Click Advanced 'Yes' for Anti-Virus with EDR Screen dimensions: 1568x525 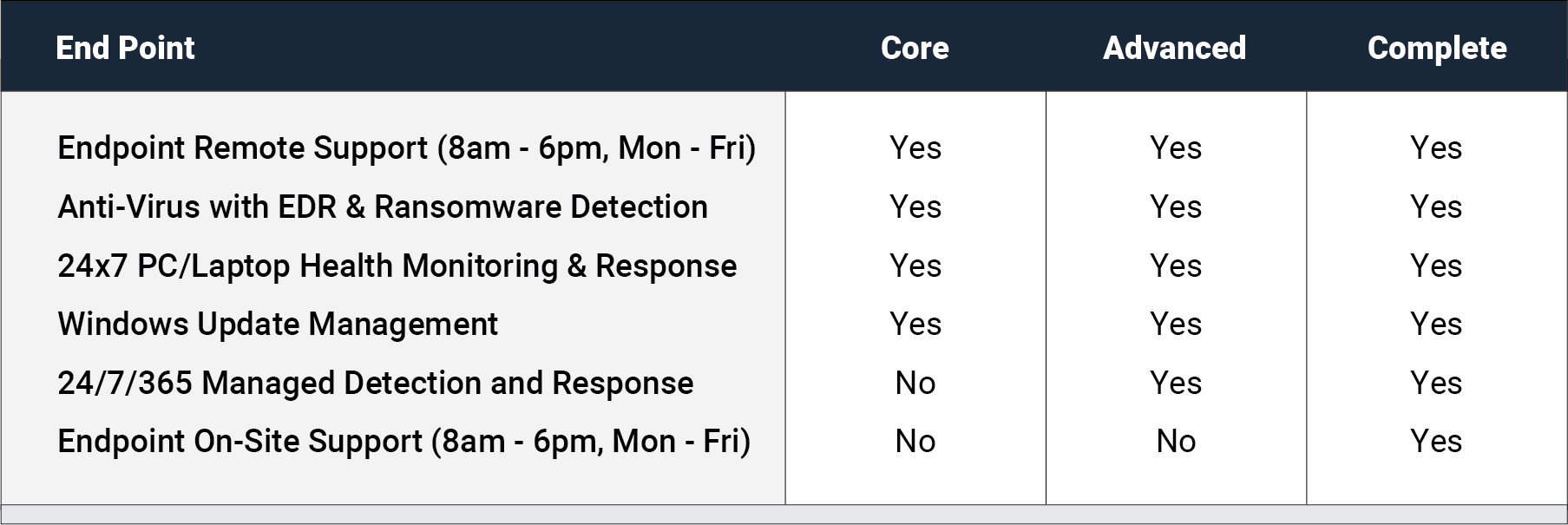pyautogui.click(x=1176, y=207)
